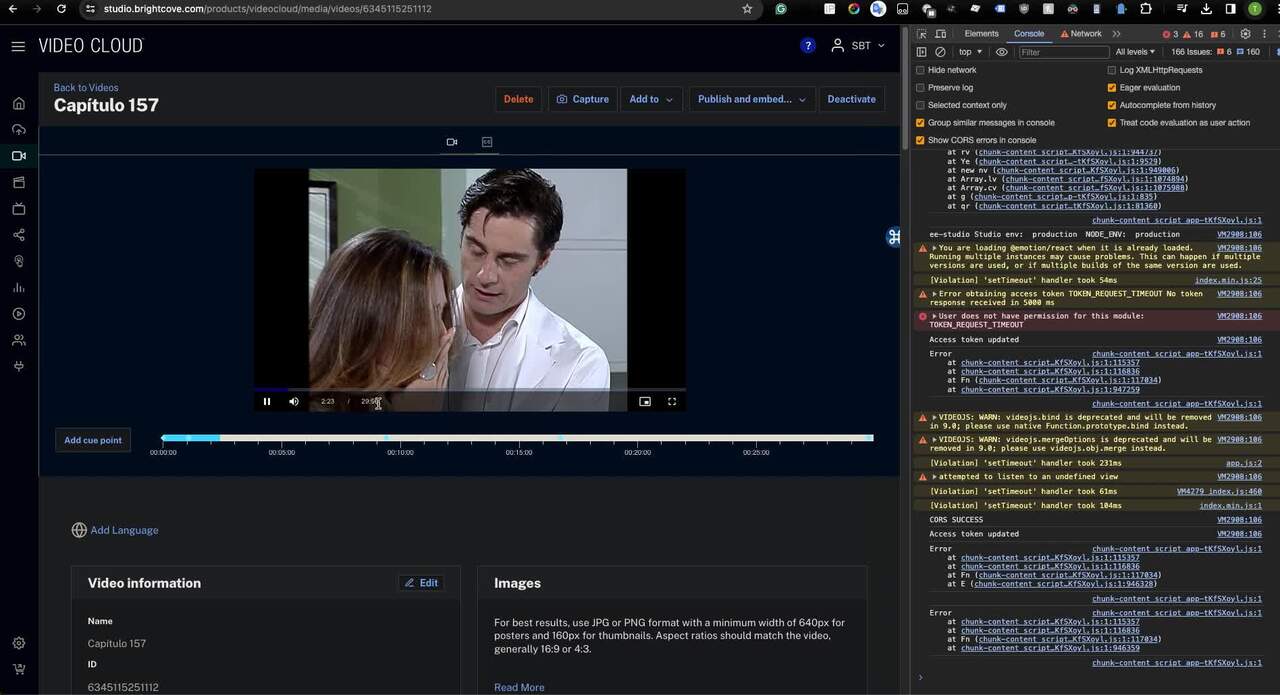Go Back to Videos

point(86,88)
